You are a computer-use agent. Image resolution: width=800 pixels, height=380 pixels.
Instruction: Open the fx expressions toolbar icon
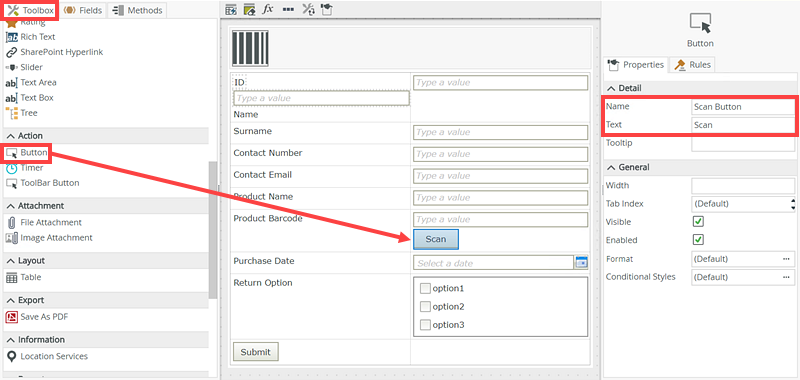(268, 9)
